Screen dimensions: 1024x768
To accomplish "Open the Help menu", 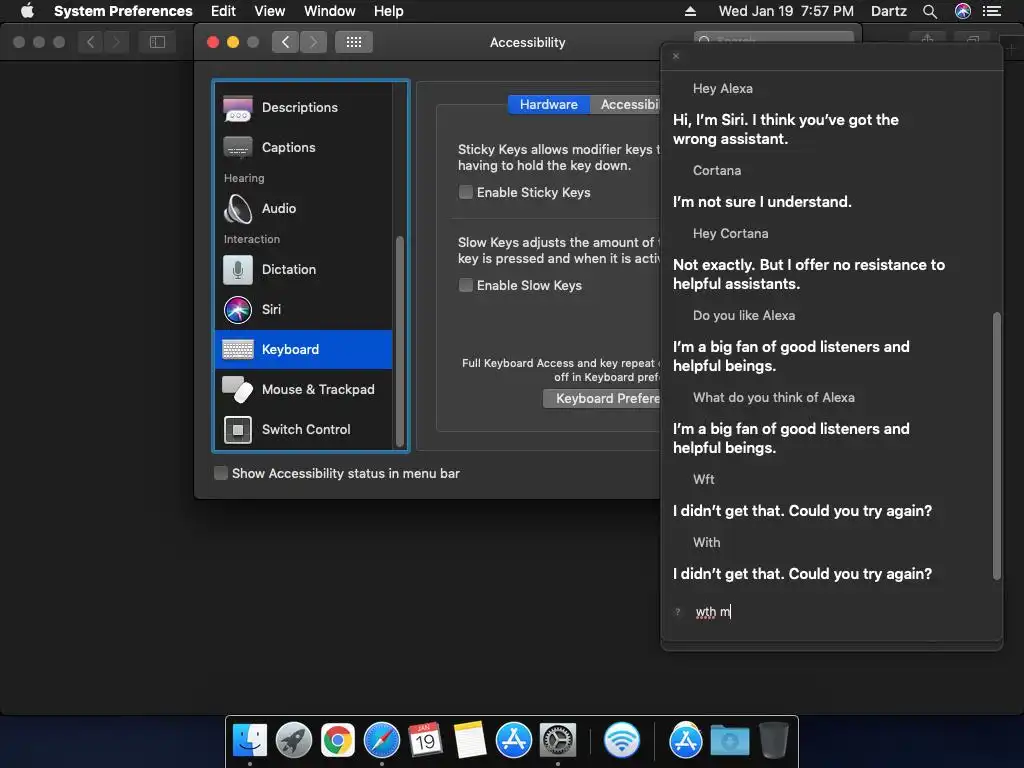I will coord(389,11).
